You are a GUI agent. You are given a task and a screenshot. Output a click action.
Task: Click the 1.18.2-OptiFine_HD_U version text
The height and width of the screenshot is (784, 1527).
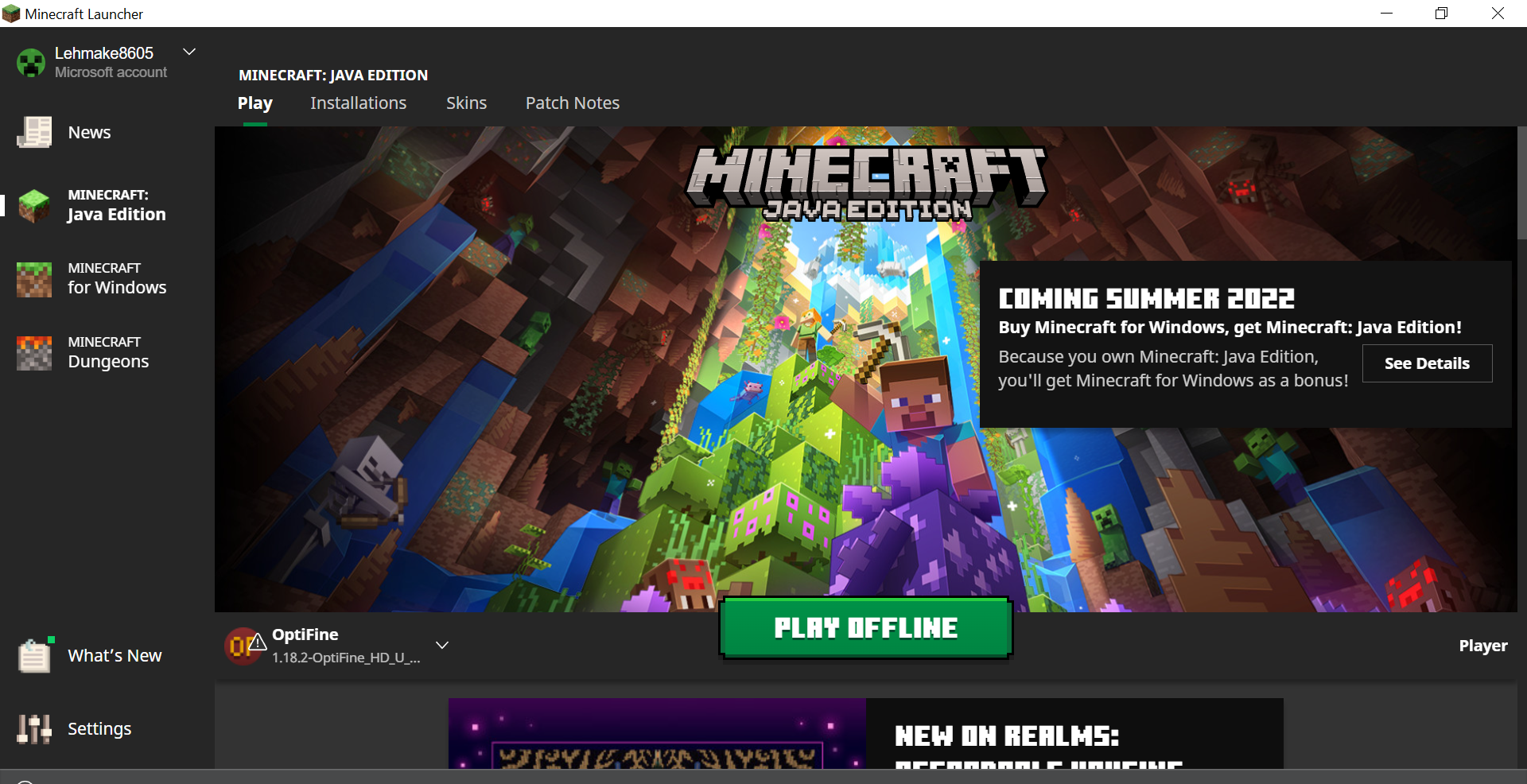pyautogui.click(x=346, y=658)
